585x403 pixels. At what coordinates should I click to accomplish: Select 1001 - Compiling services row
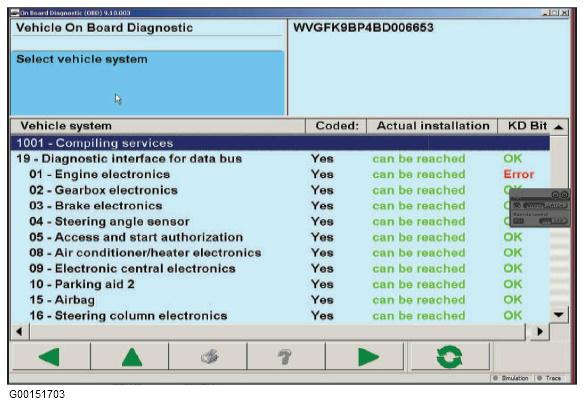pyautogui.click(x=280, y=143)
